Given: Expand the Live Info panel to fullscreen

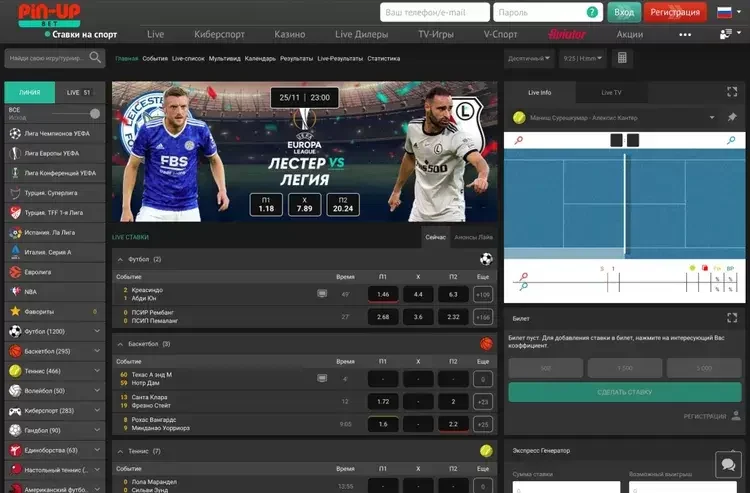Looking at the screenshot, I should click(x=732, y=92).
